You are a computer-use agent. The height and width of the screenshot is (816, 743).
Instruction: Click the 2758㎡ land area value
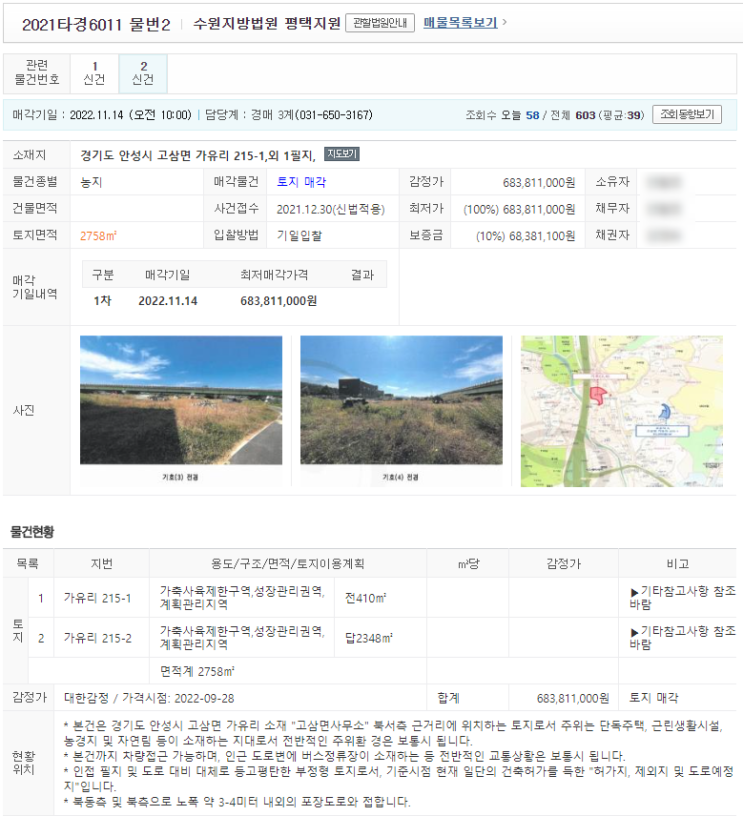pos(98,236)
